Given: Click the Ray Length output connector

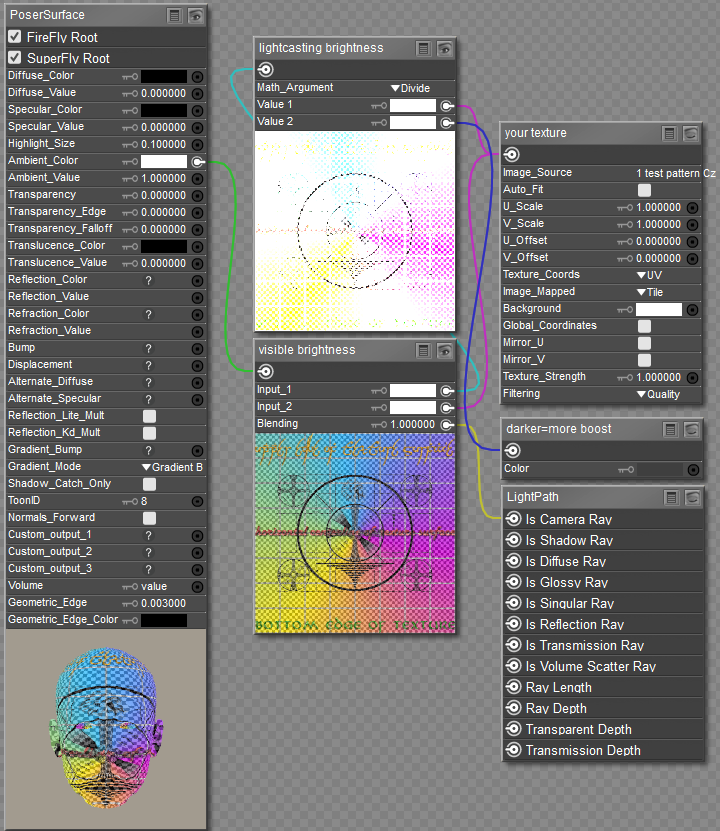Looking at the screenshot, I should (514, 687).
